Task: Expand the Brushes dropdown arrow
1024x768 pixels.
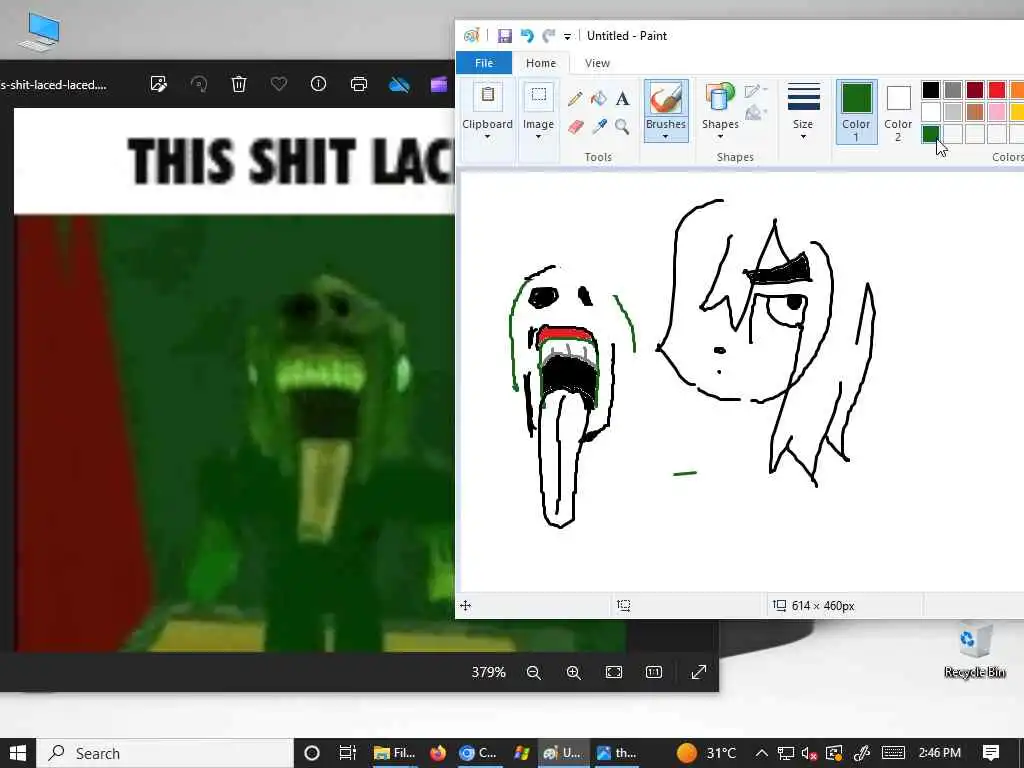Action: pos(665,136)
